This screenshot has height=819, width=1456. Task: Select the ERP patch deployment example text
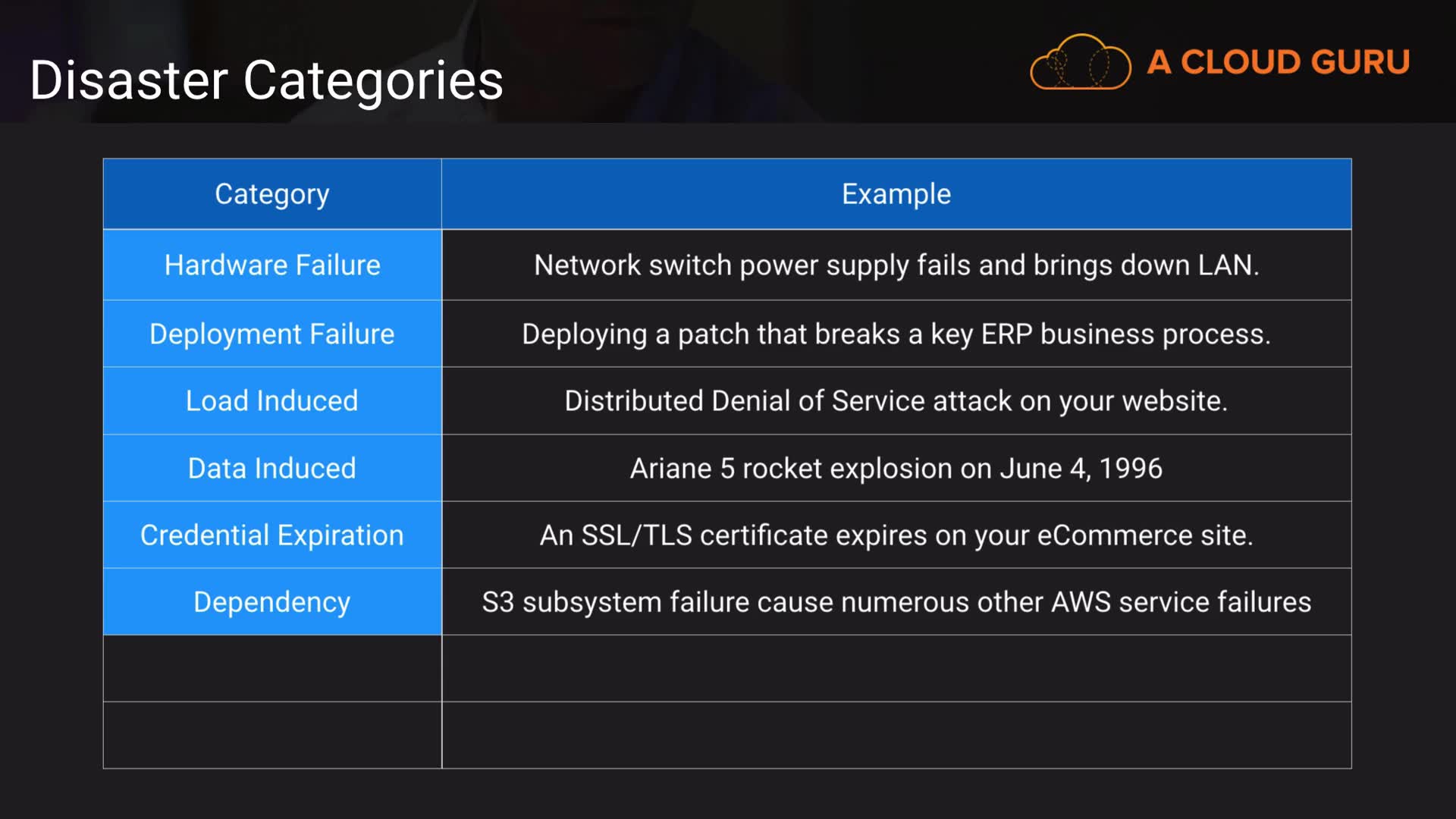(x=896, y=334)
